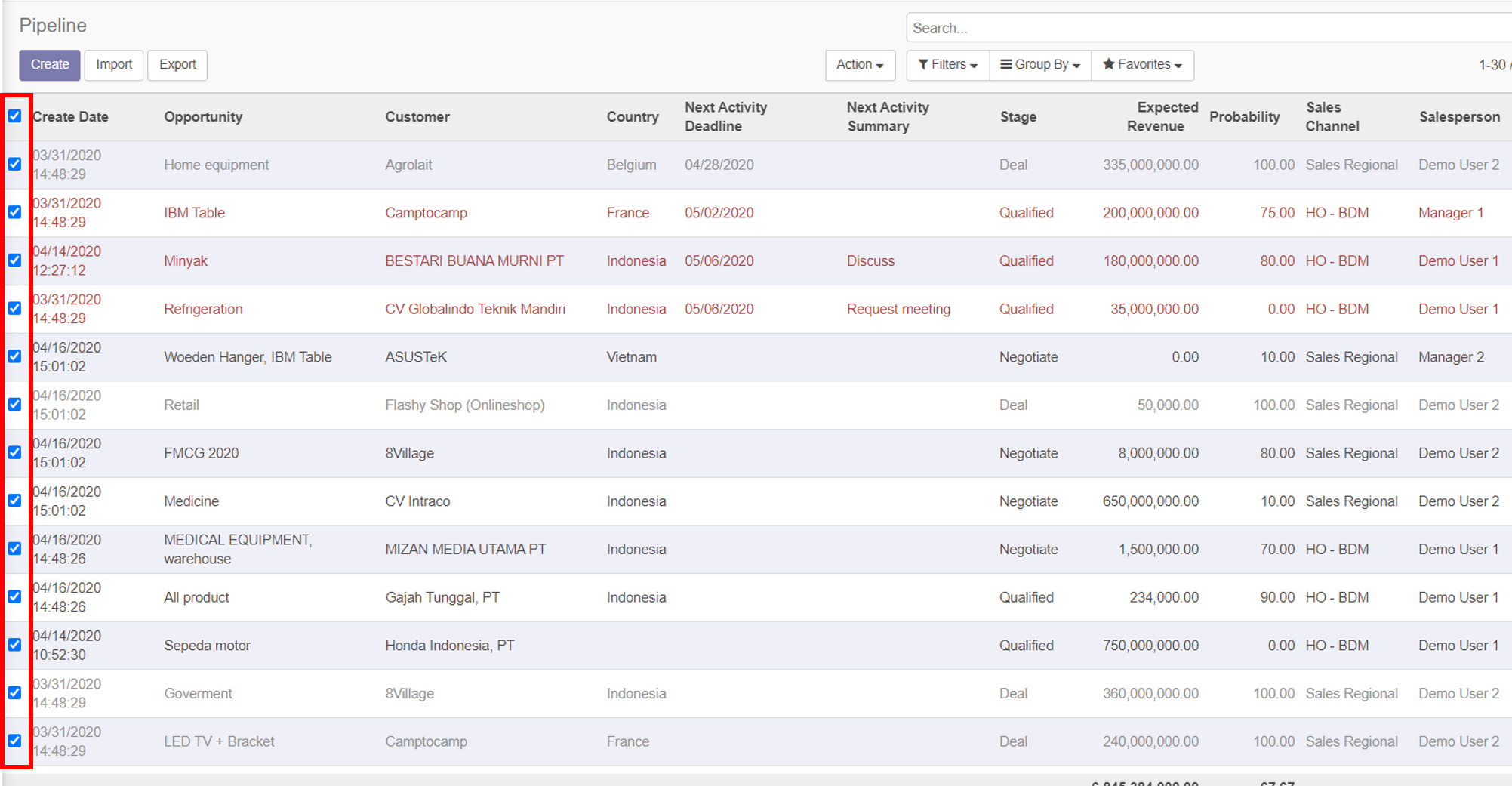
Task: Uncheck the Goverment row checkbox
Action: (x=14, y=692)
